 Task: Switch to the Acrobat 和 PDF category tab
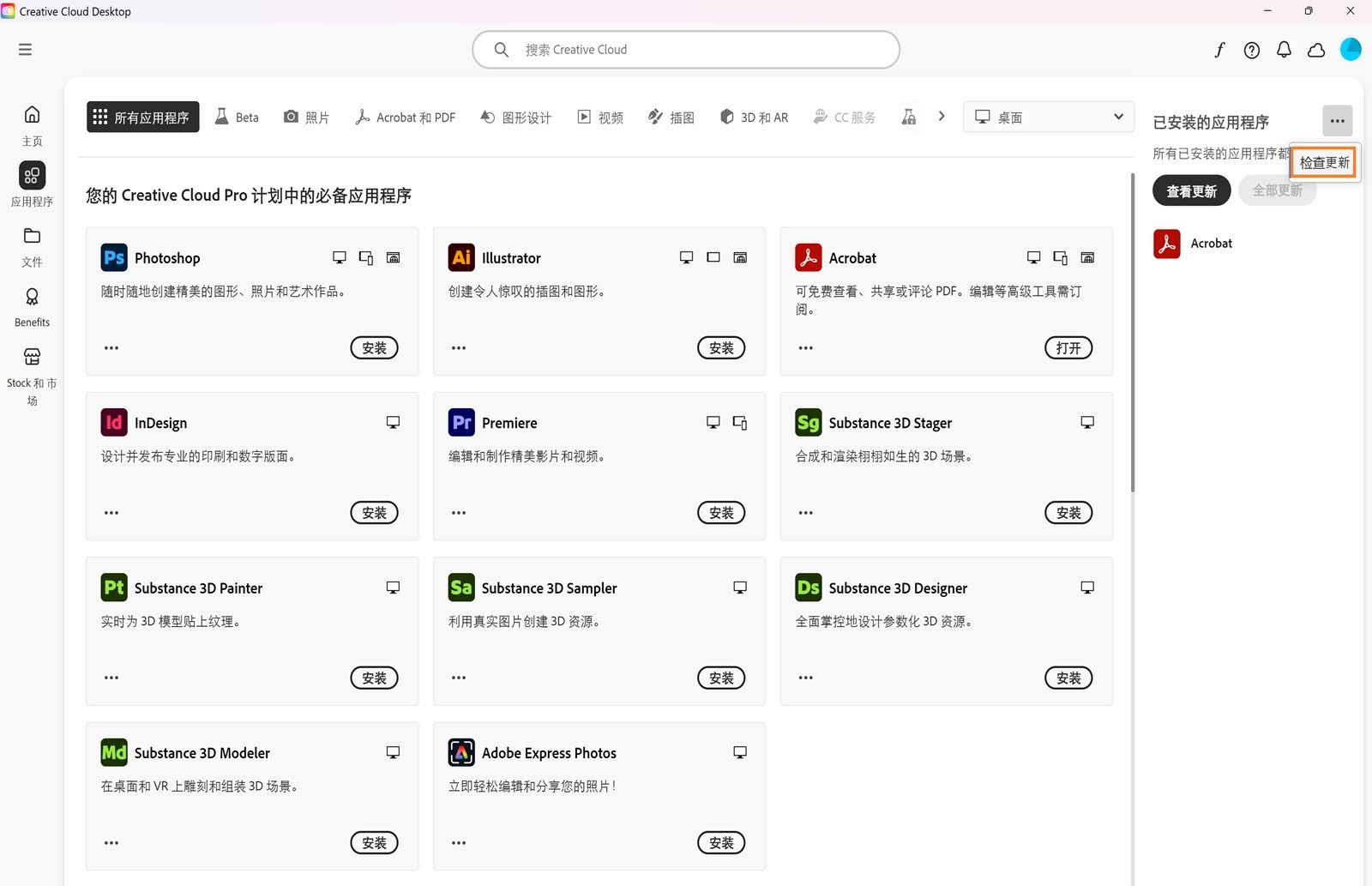tap(405, 117)
